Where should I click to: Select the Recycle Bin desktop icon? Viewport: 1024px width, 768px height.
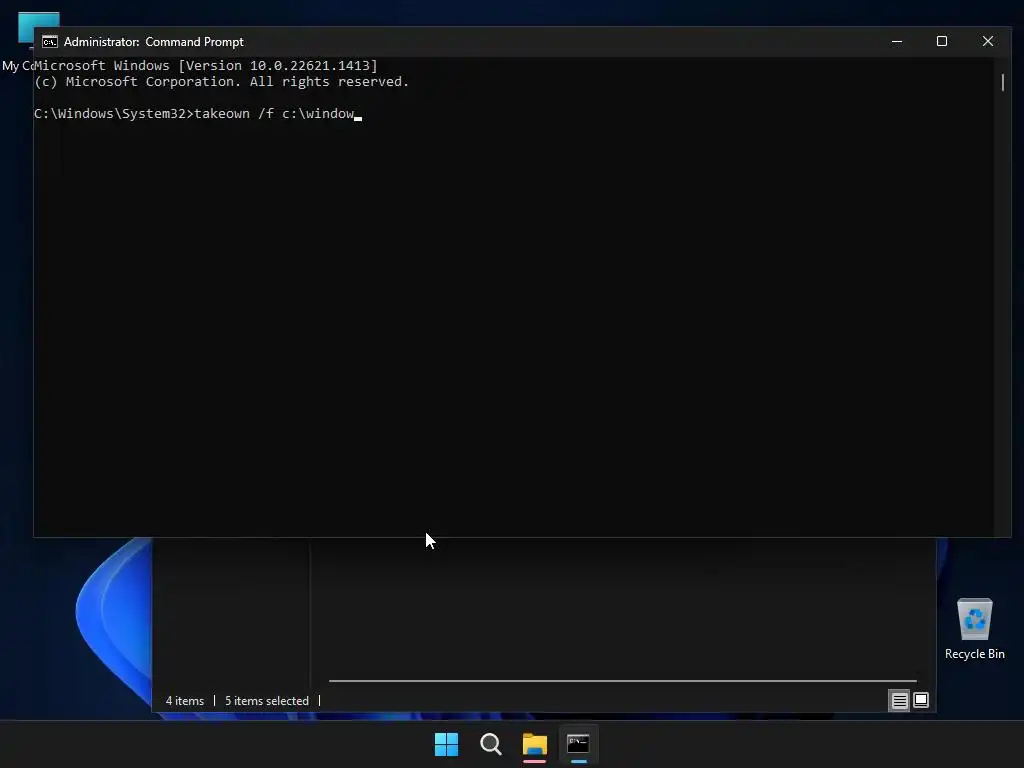point(974,628)
